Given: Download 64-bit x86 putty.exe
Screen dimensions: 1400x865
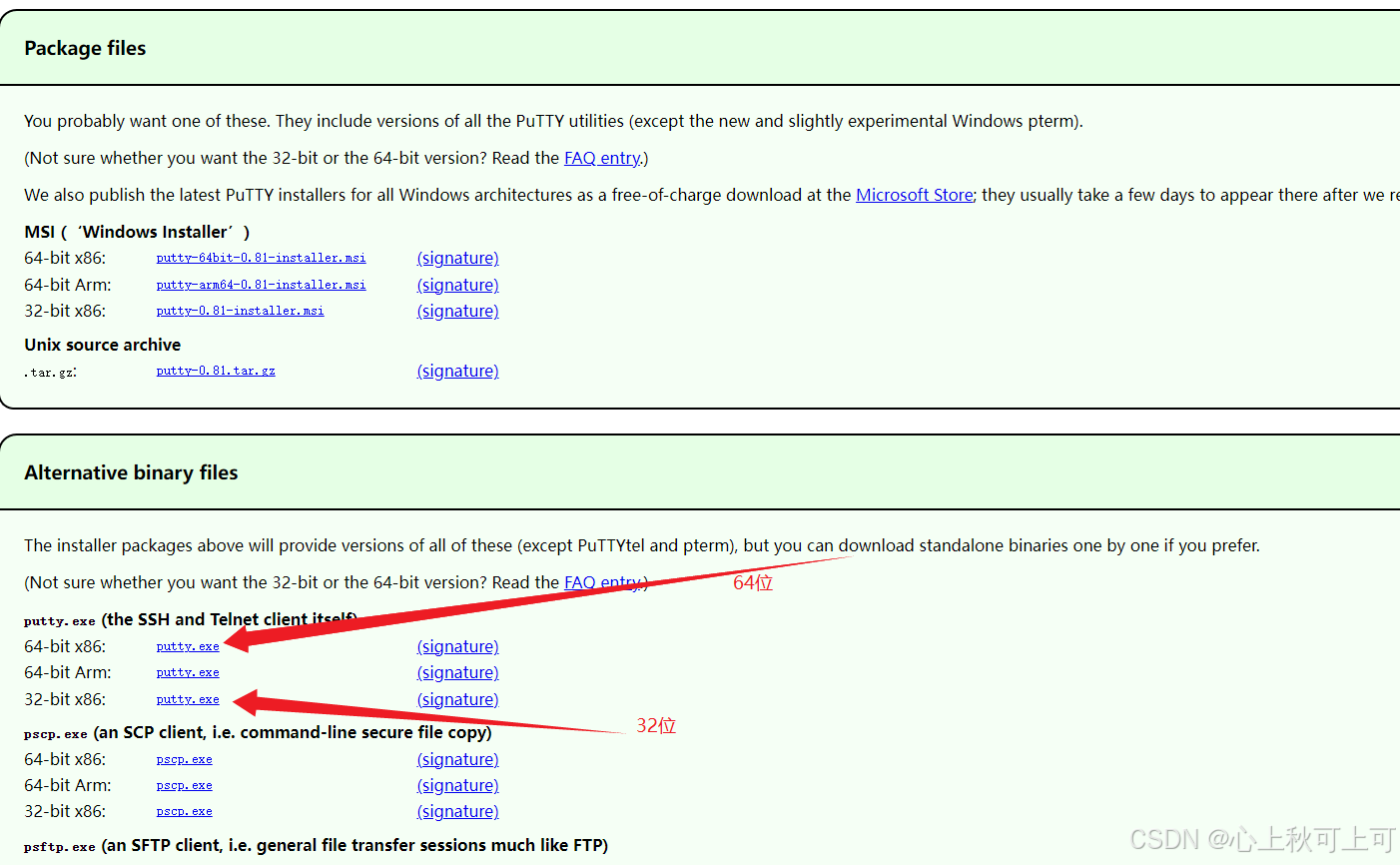Looking at the screenshot, I should pos(188,646).
